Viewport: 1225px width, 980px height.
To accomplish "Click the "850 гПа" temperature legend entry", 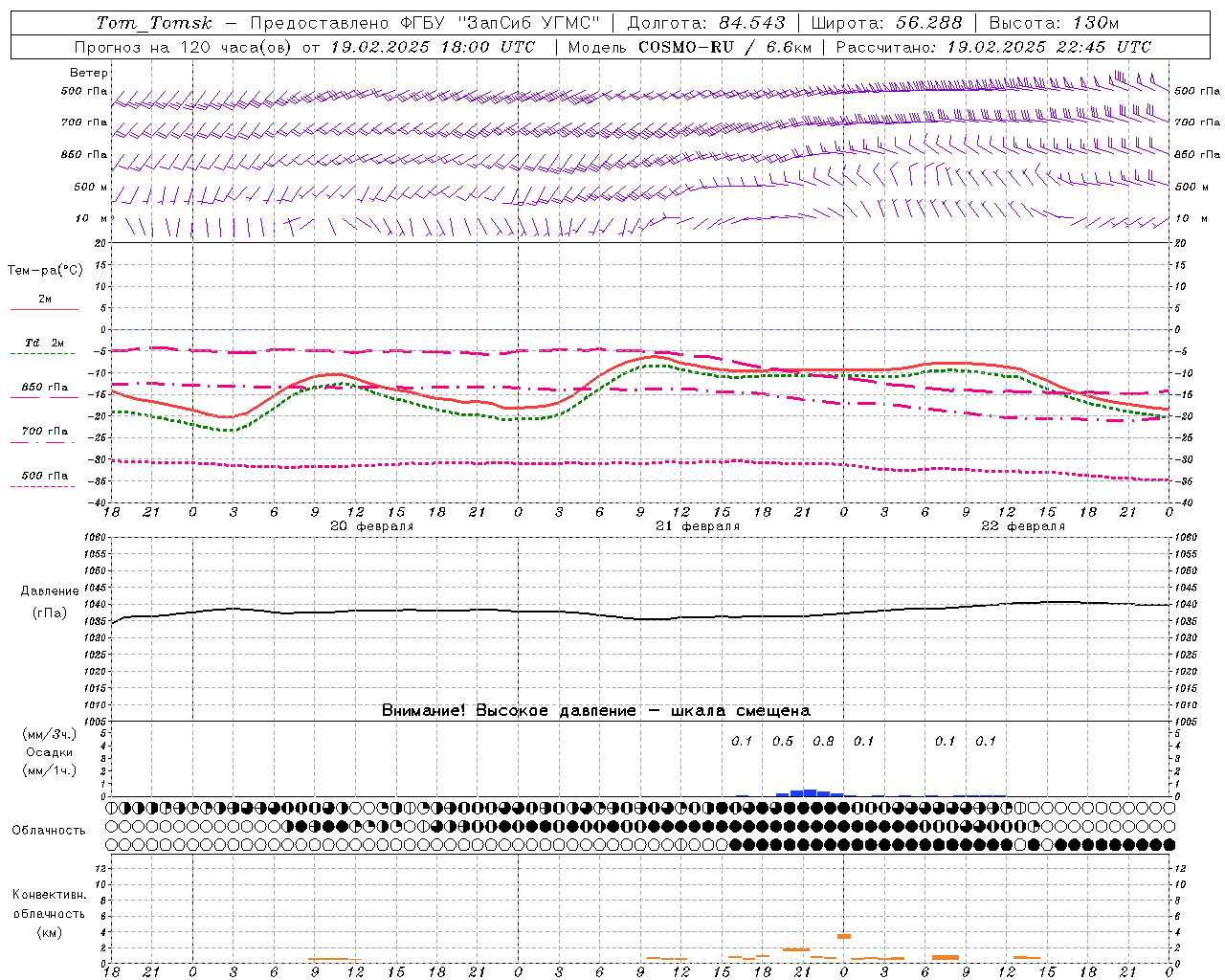I will point(45,388).
